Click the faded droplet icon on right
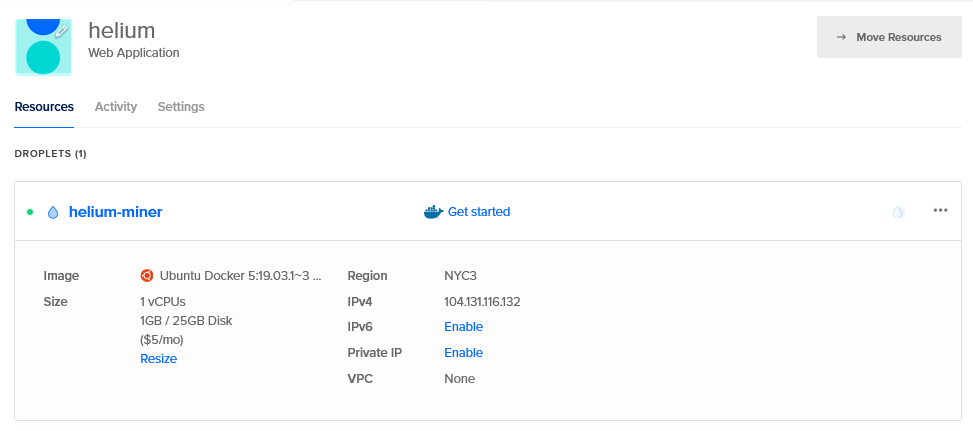The height and width of the screenshot is (431, 973). point(899,212)
